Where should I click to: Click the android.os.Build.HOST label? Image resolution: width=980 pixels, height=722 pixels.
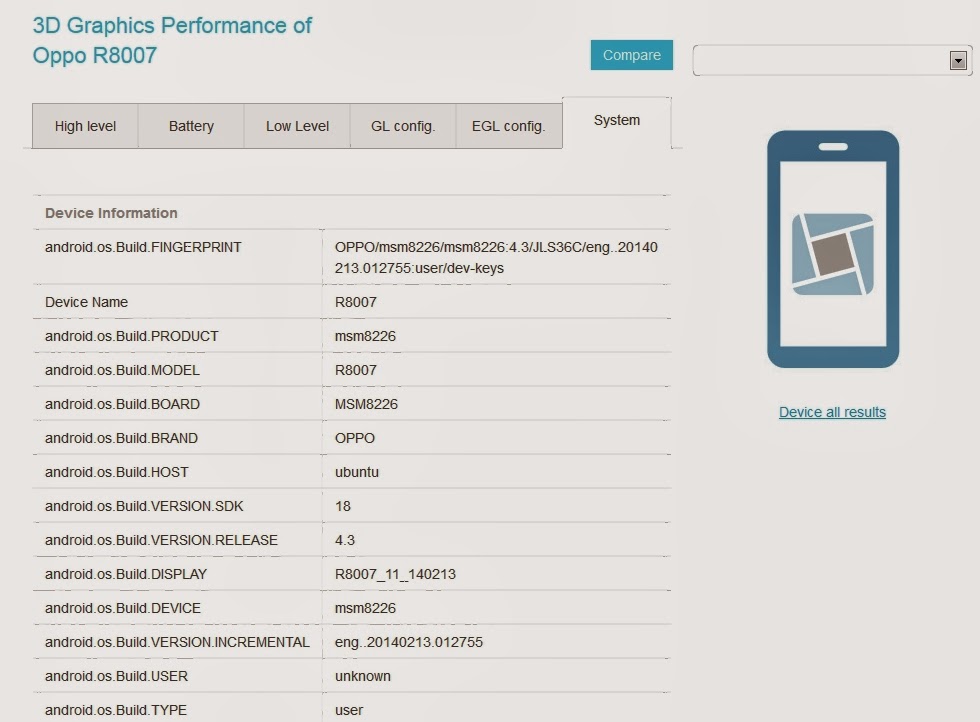click(117, 473)
